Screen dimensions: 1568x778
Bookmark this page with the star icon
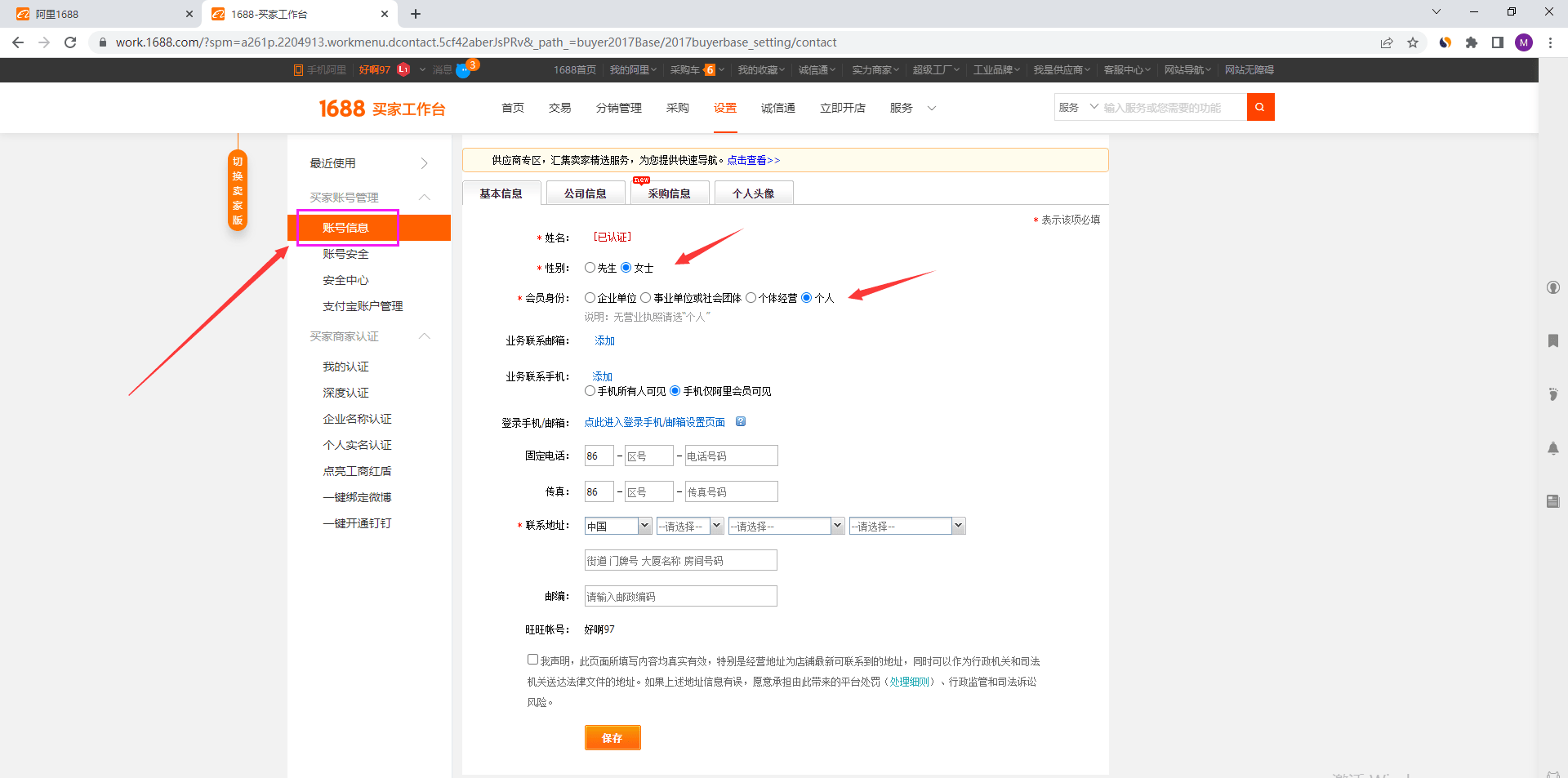click(1413, 42)
